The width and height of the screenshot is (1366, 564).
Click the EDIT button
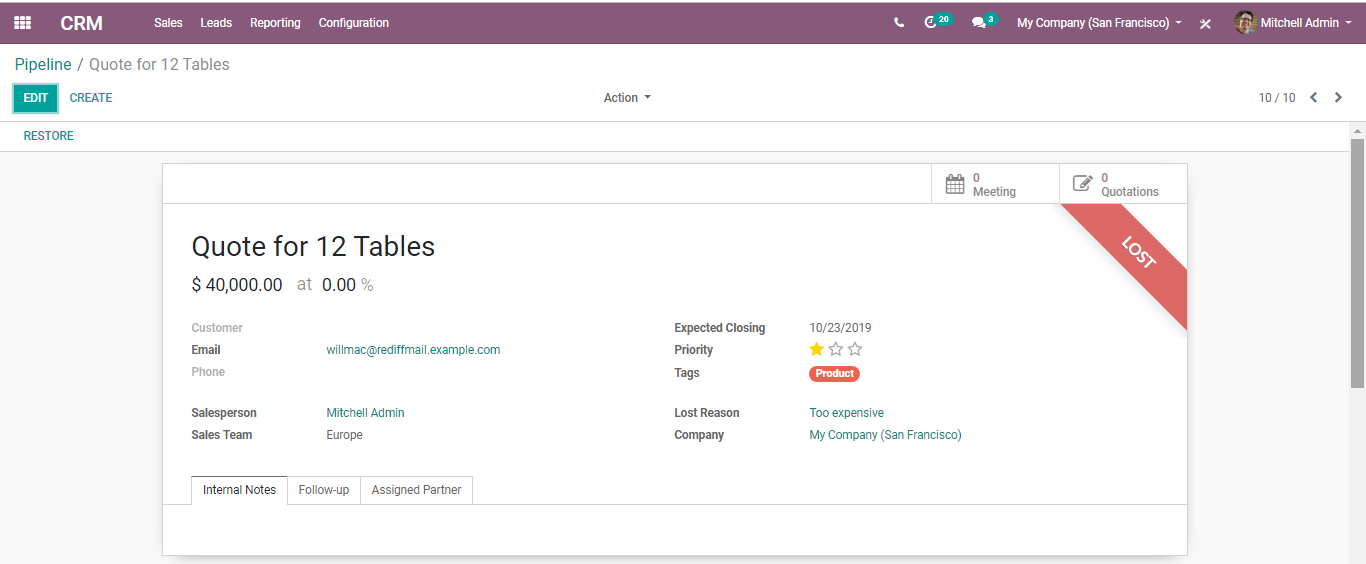[36, 98]
